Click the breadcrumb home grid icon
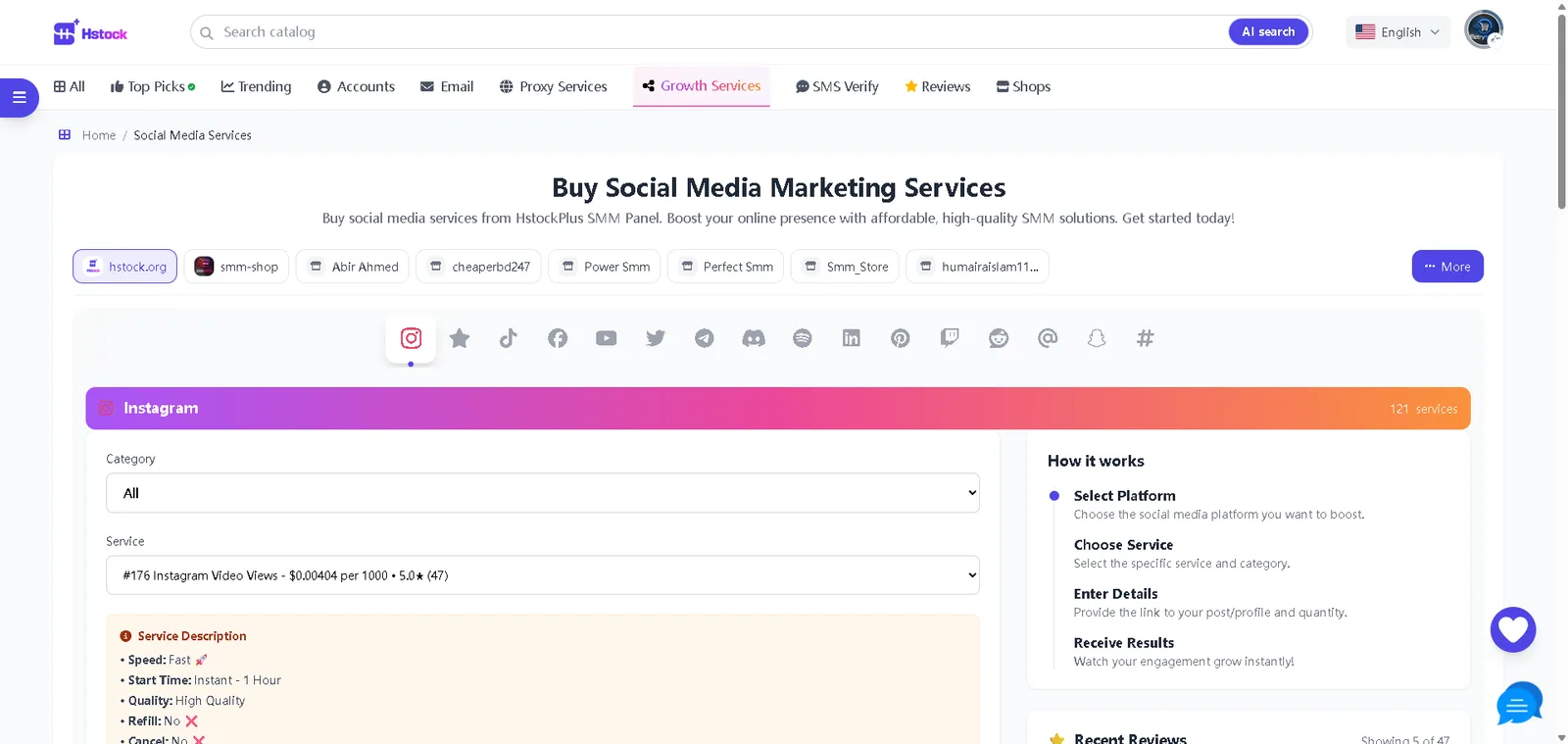This screenshot has height=744, width=1568. click(65, 135)
